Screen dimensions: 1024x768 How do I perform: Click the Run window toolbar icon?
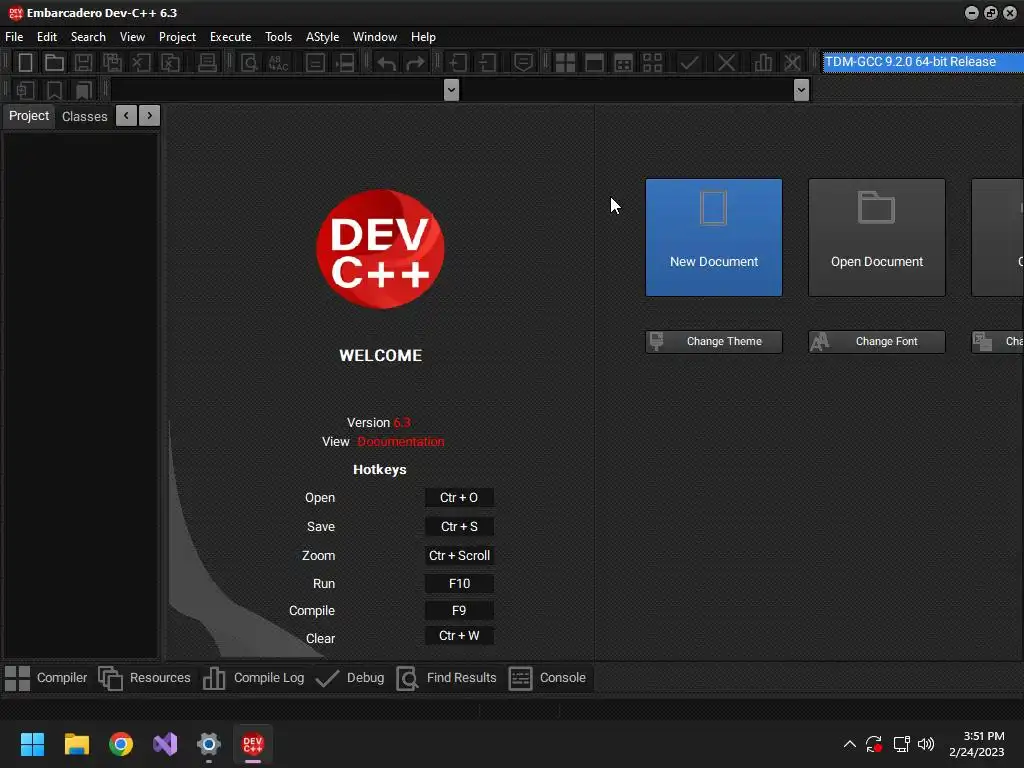pyautogui.click(x=594, y=63)
